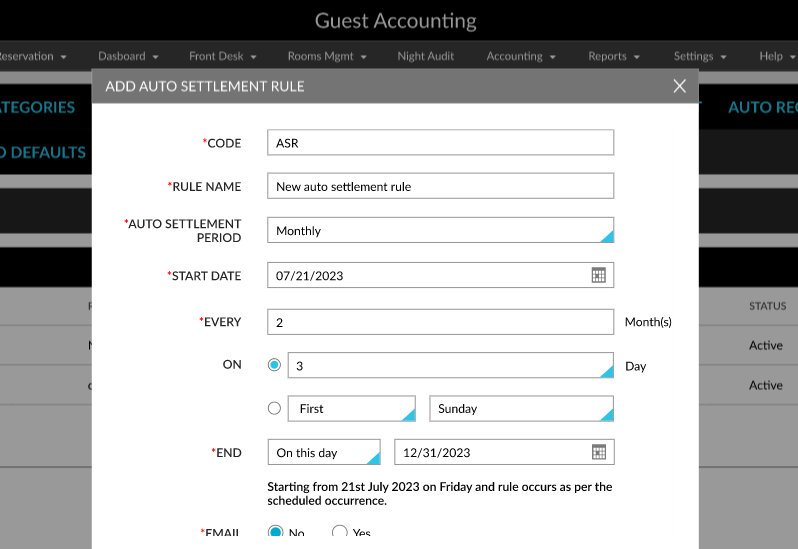Click the Guest Accounting page title
This screenshot has height=549, width=798.
click(395, 21)
